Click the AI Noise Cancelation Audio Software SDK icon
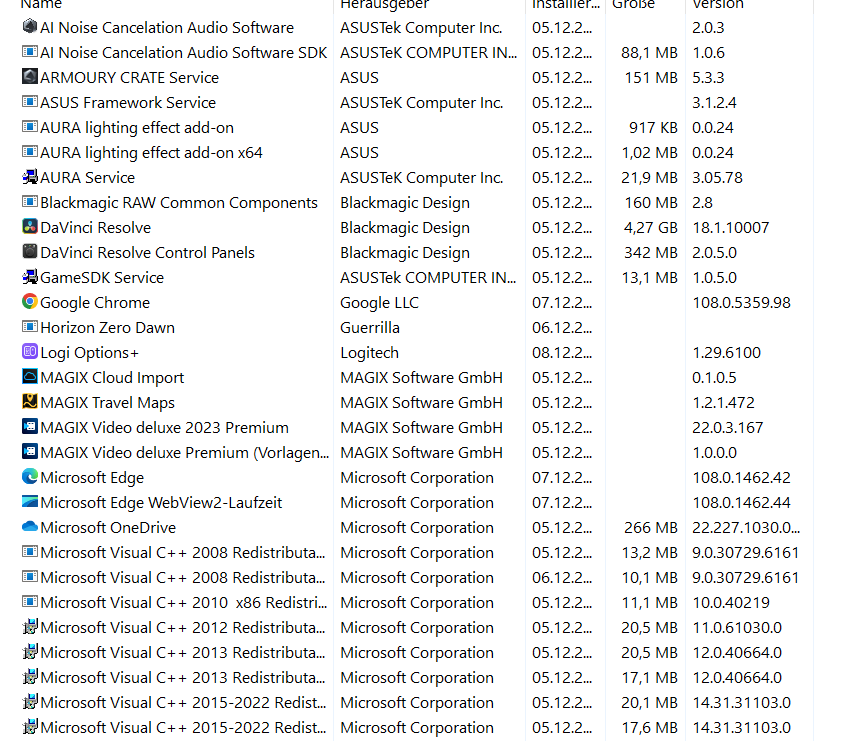Viewport: 850px width, 741px height. [30, 51]
